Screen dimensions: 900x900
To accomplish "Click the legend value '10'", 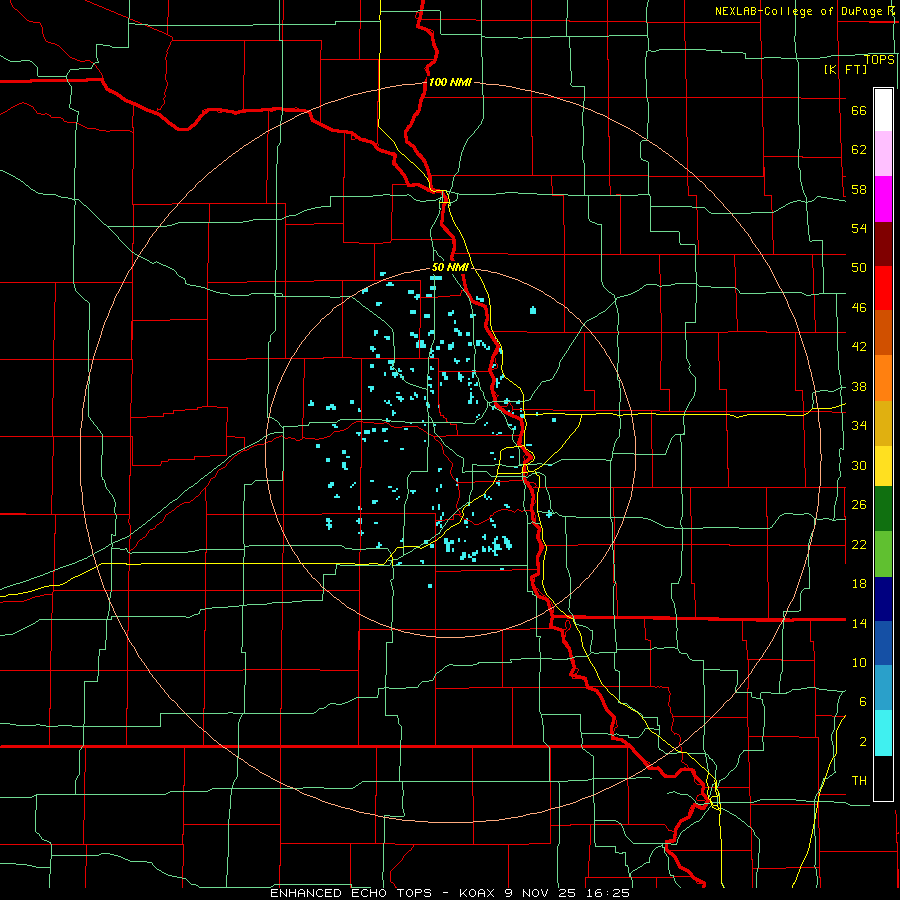I will pyautogui.click(x=859, y=662).
